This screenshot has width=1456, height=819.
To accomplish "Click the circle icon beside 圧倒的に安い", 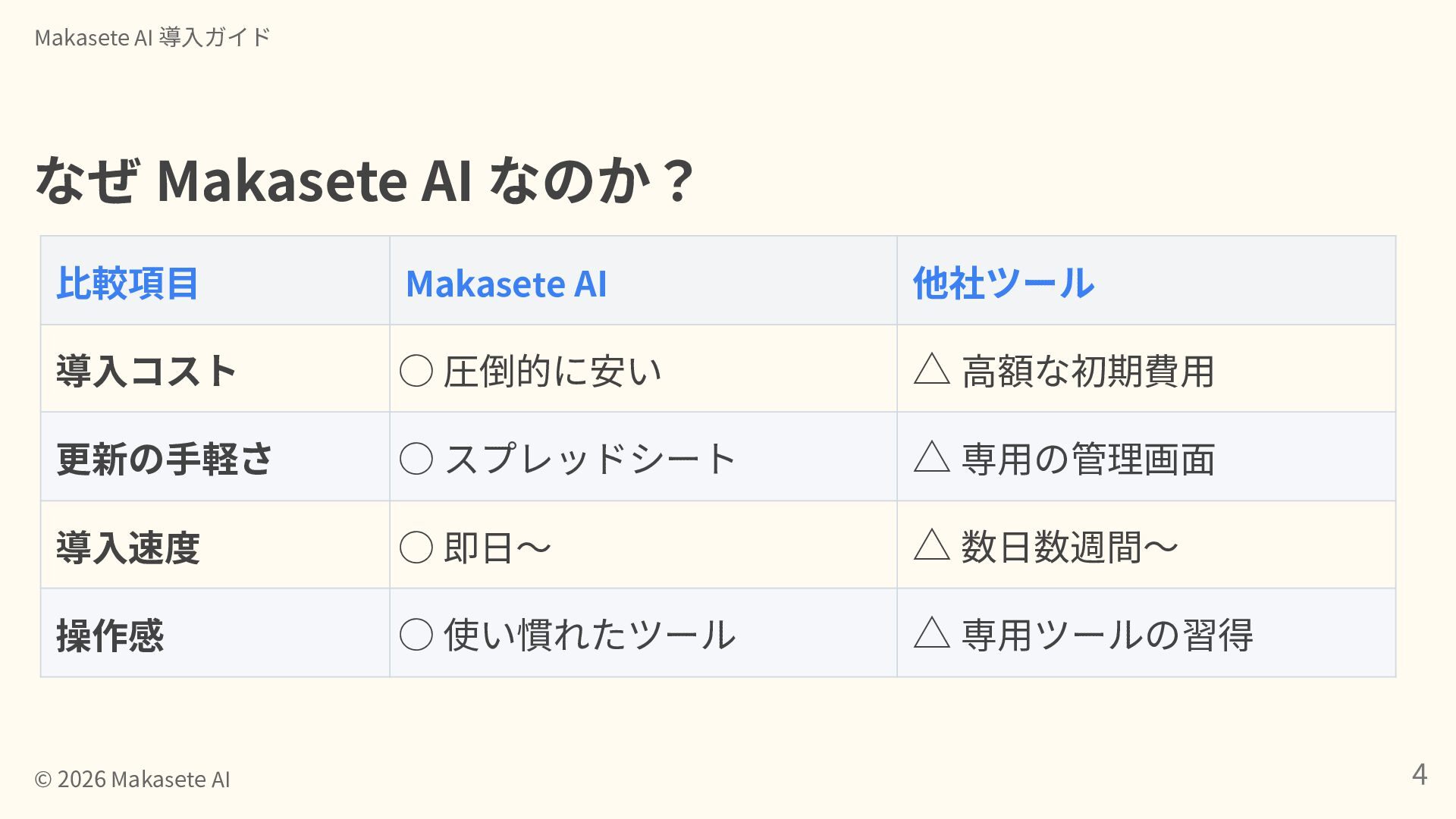I will click(416, 372).
